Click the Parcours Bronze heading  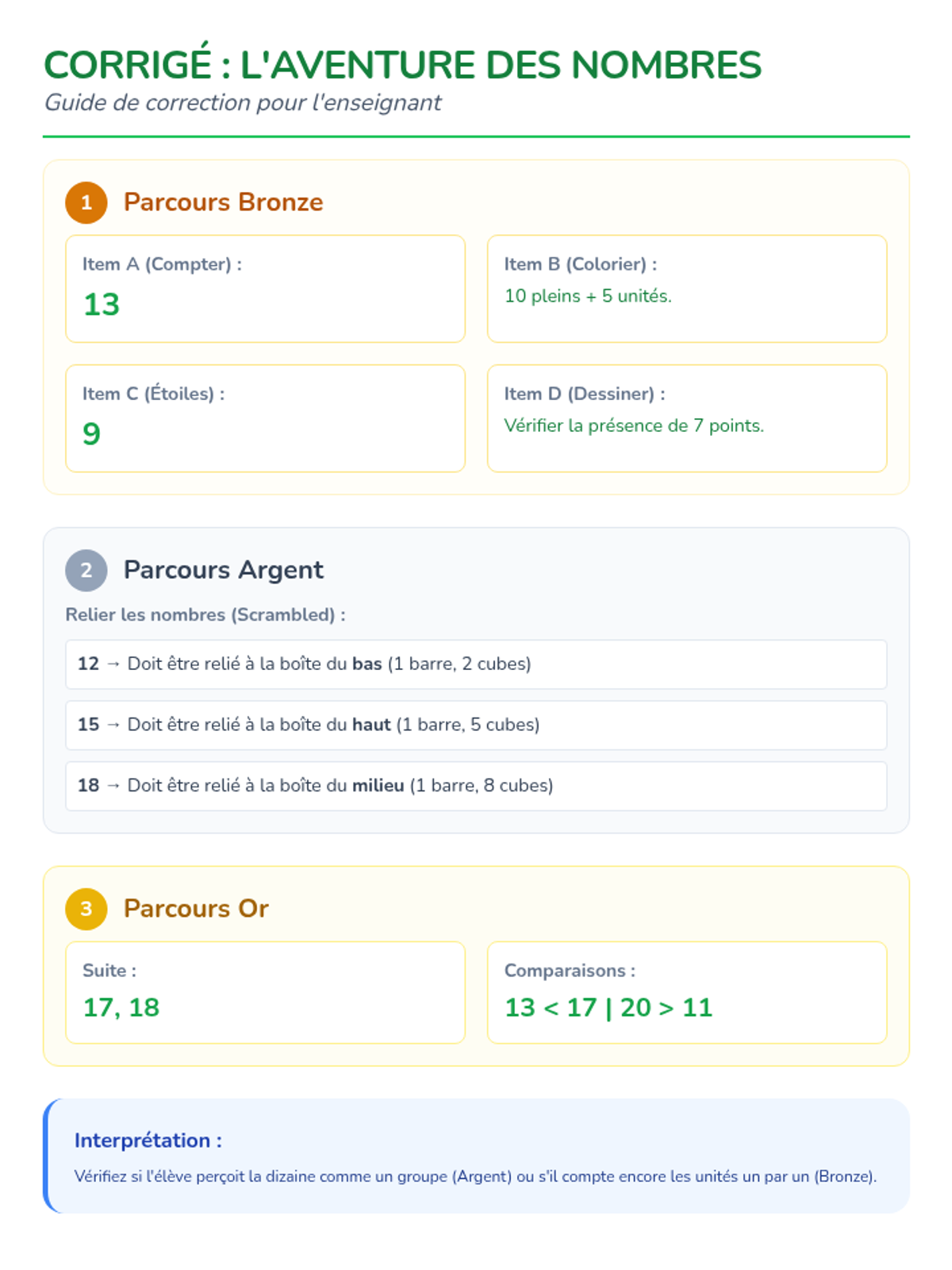coord(223,202)
